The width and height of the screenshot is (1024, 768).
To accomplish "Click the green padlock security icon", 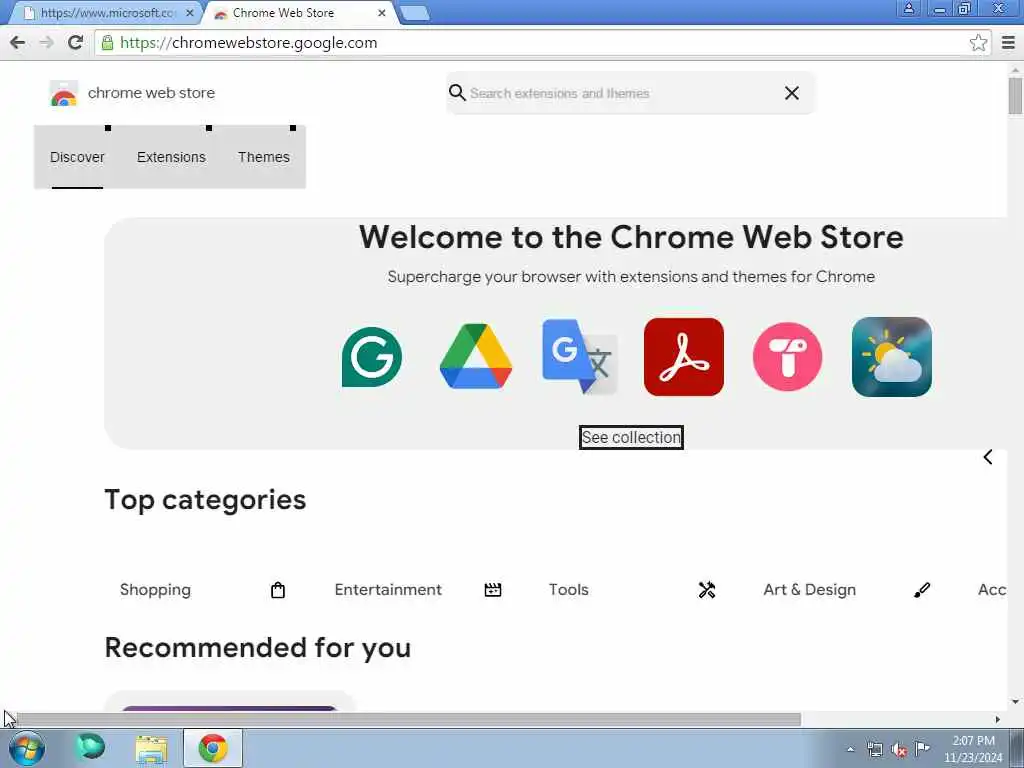I will [x=107, y=43].
